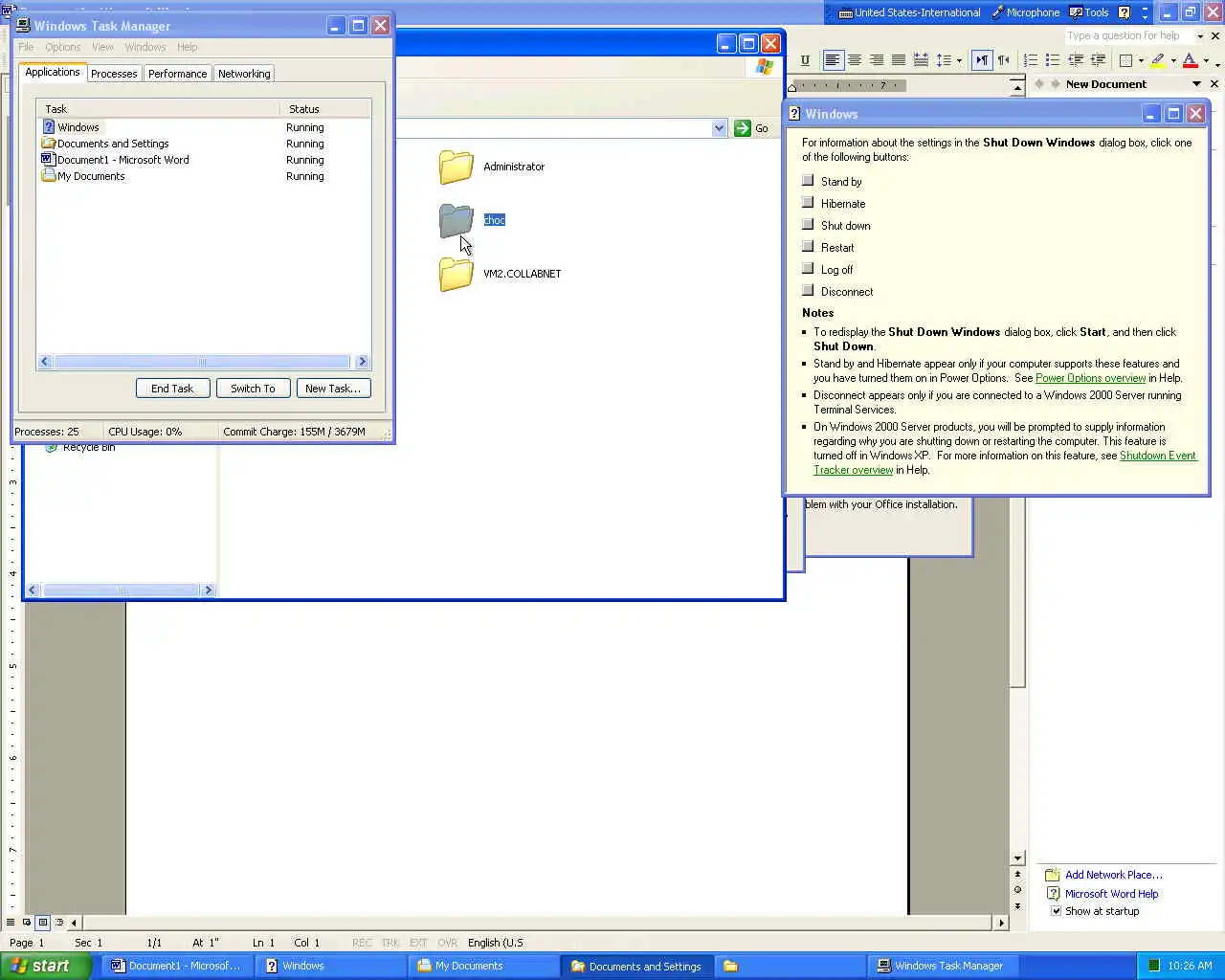The image size is (1225, 980).
Task: Open the Font Color dropdown arrow
Action: [x=1205, y=60]
